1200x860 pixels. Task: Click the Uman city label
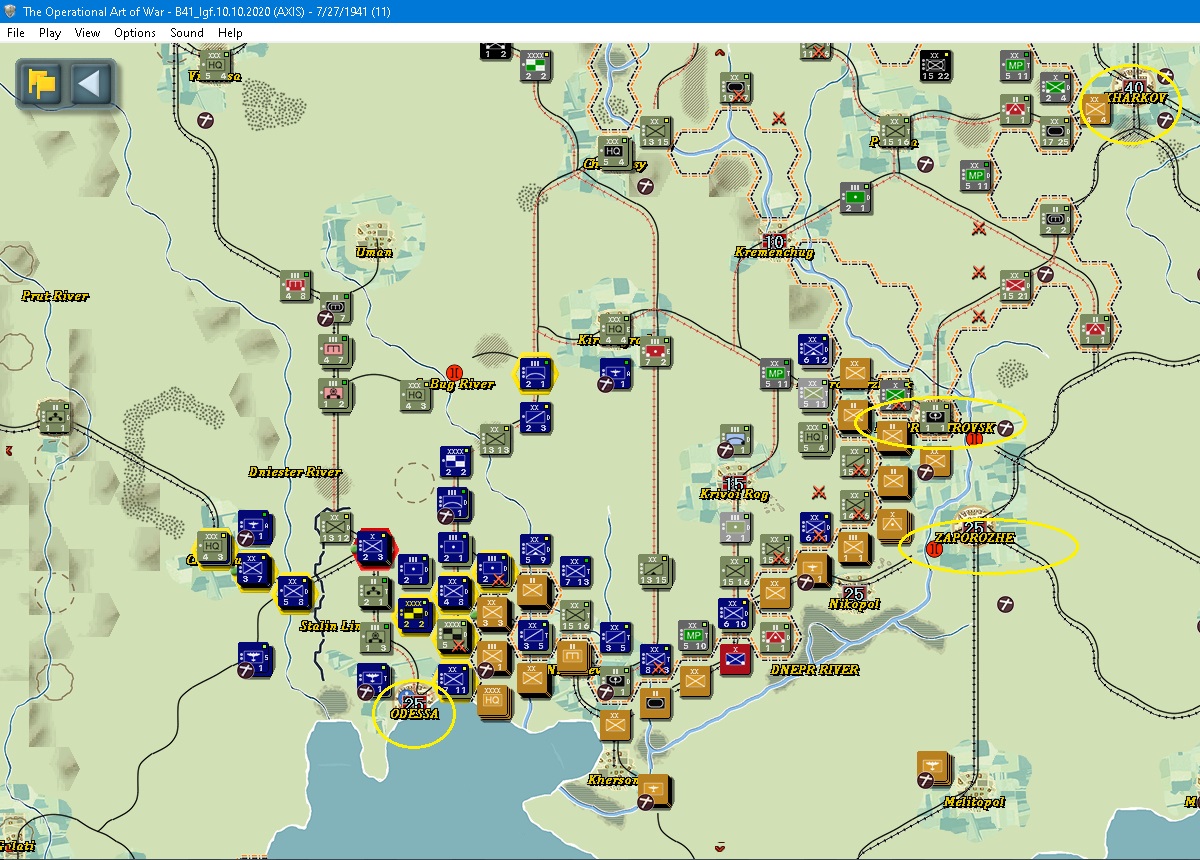(x=373, y=252)
